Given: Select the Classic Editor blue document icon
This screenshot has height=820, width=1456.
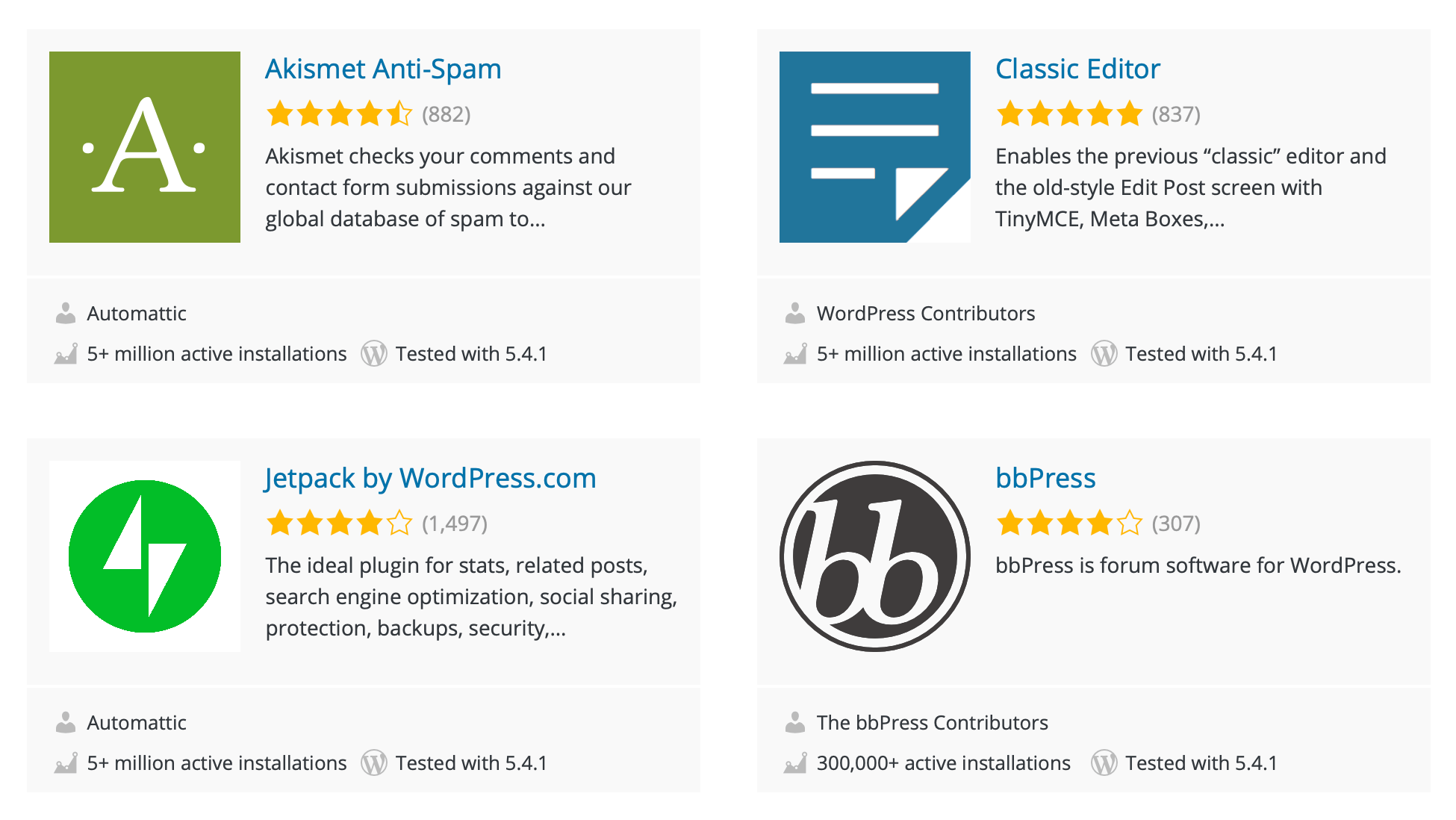Looking at the screenshot, I should click(x=874, y=146).
